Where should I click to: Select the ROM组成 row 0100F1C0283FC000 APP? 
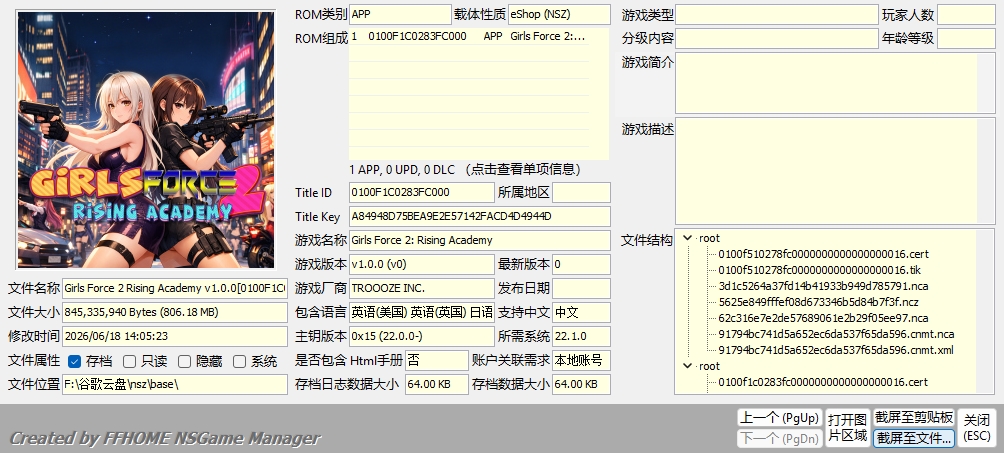469,37
